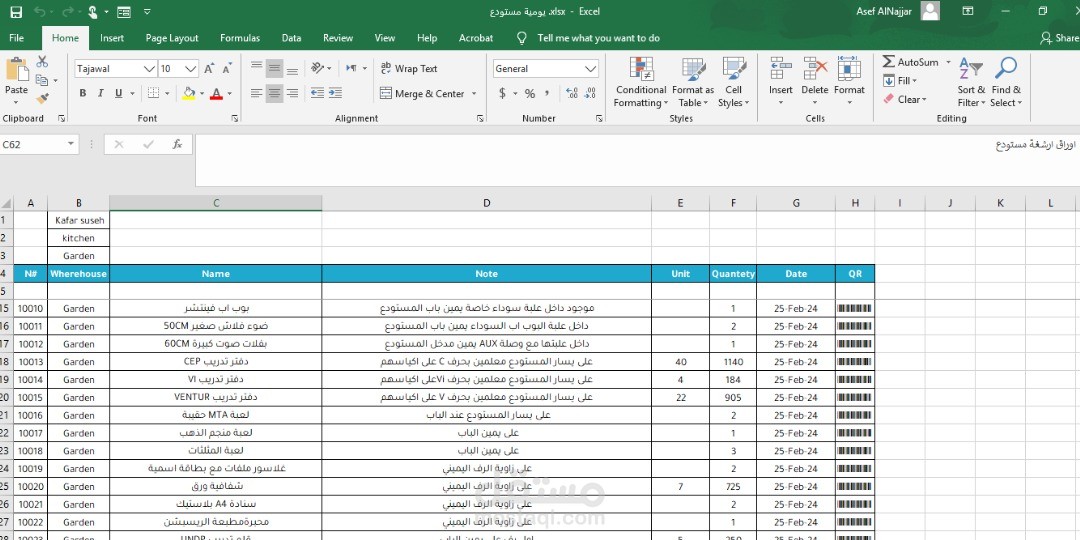The image size is (1080, 540).
Task: Click the Orientation text angle icon
Action: tap(318, 68)
